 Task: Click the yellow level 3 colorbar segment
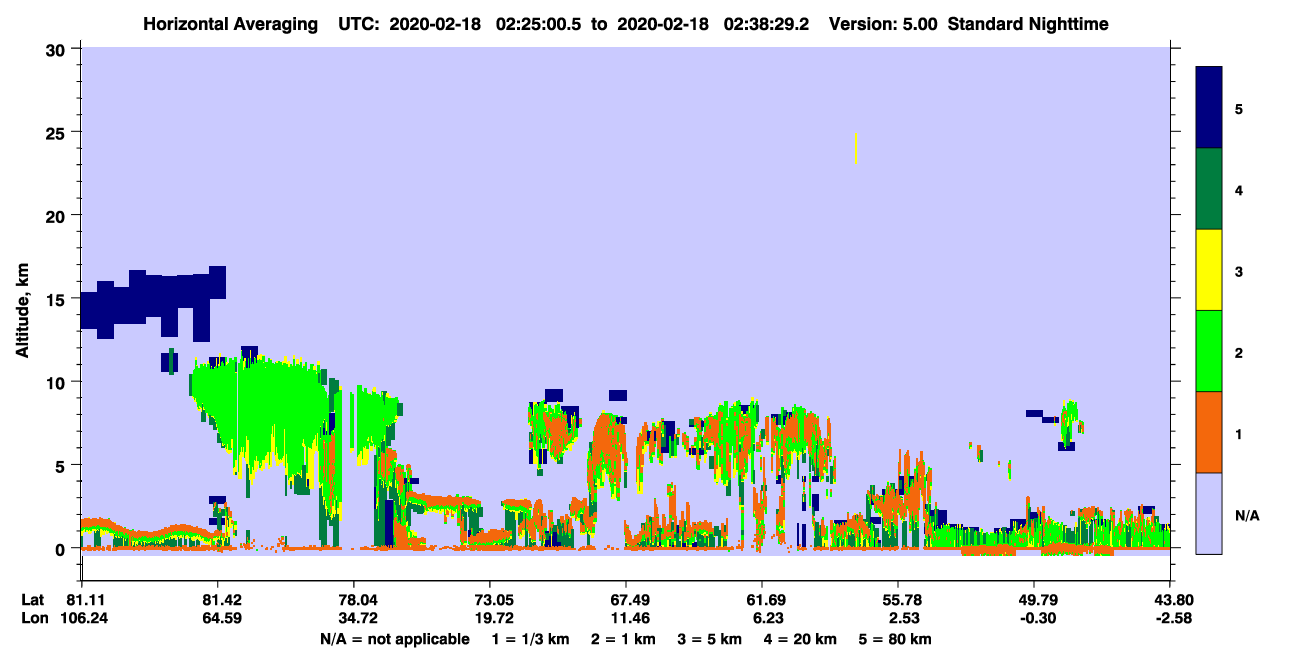[x=1209, y=270]
